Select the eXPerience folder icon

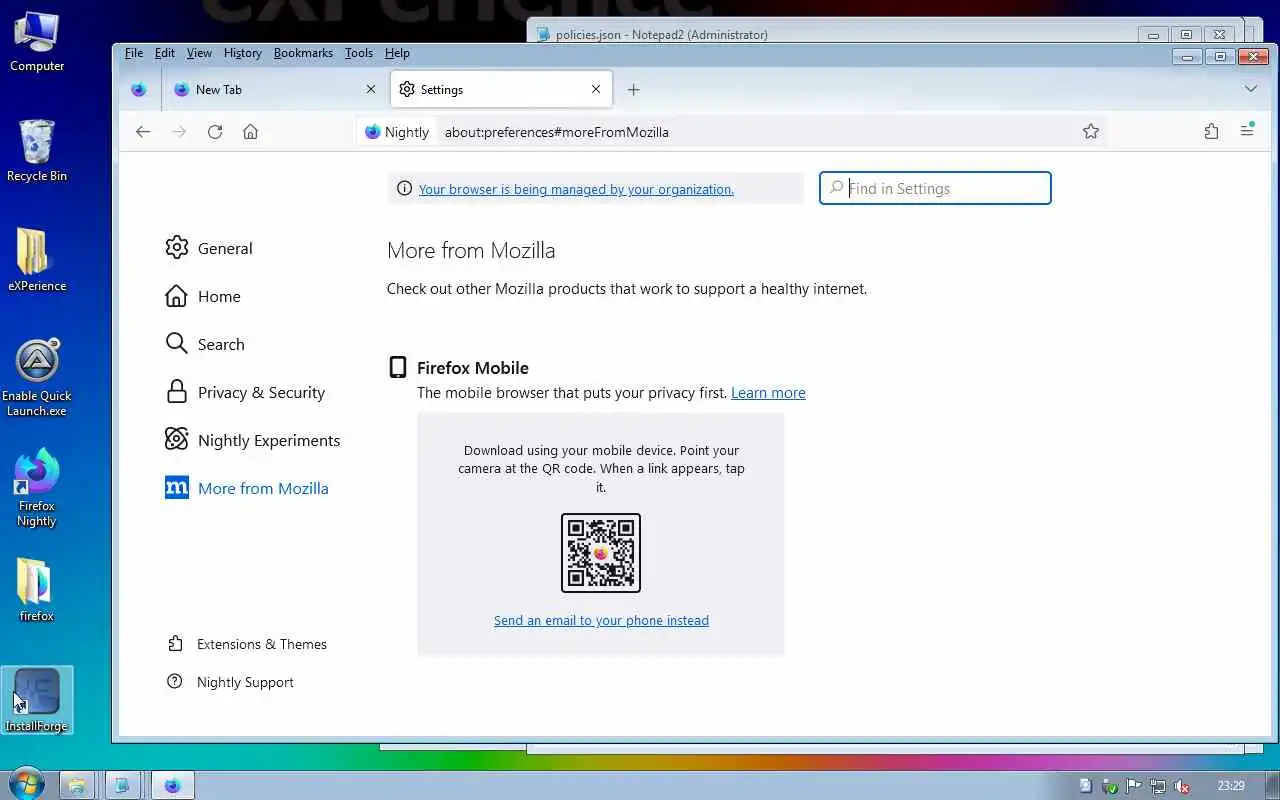tap(37, 261)
